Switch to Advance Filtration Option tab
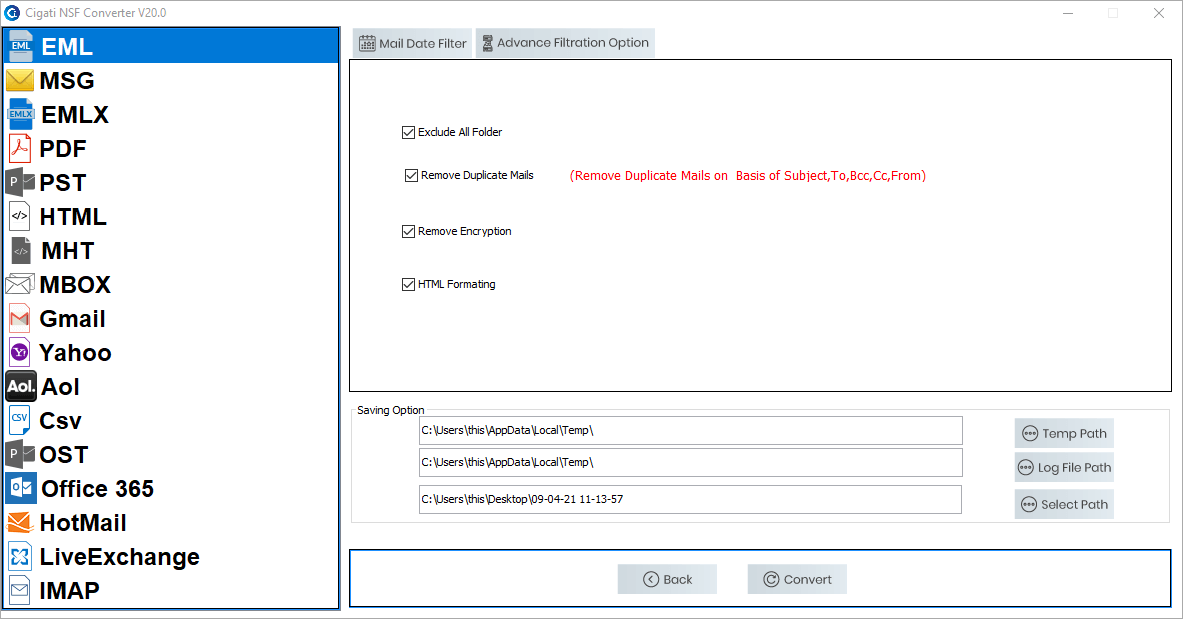 pyautogui.click(x=565, y=43)
